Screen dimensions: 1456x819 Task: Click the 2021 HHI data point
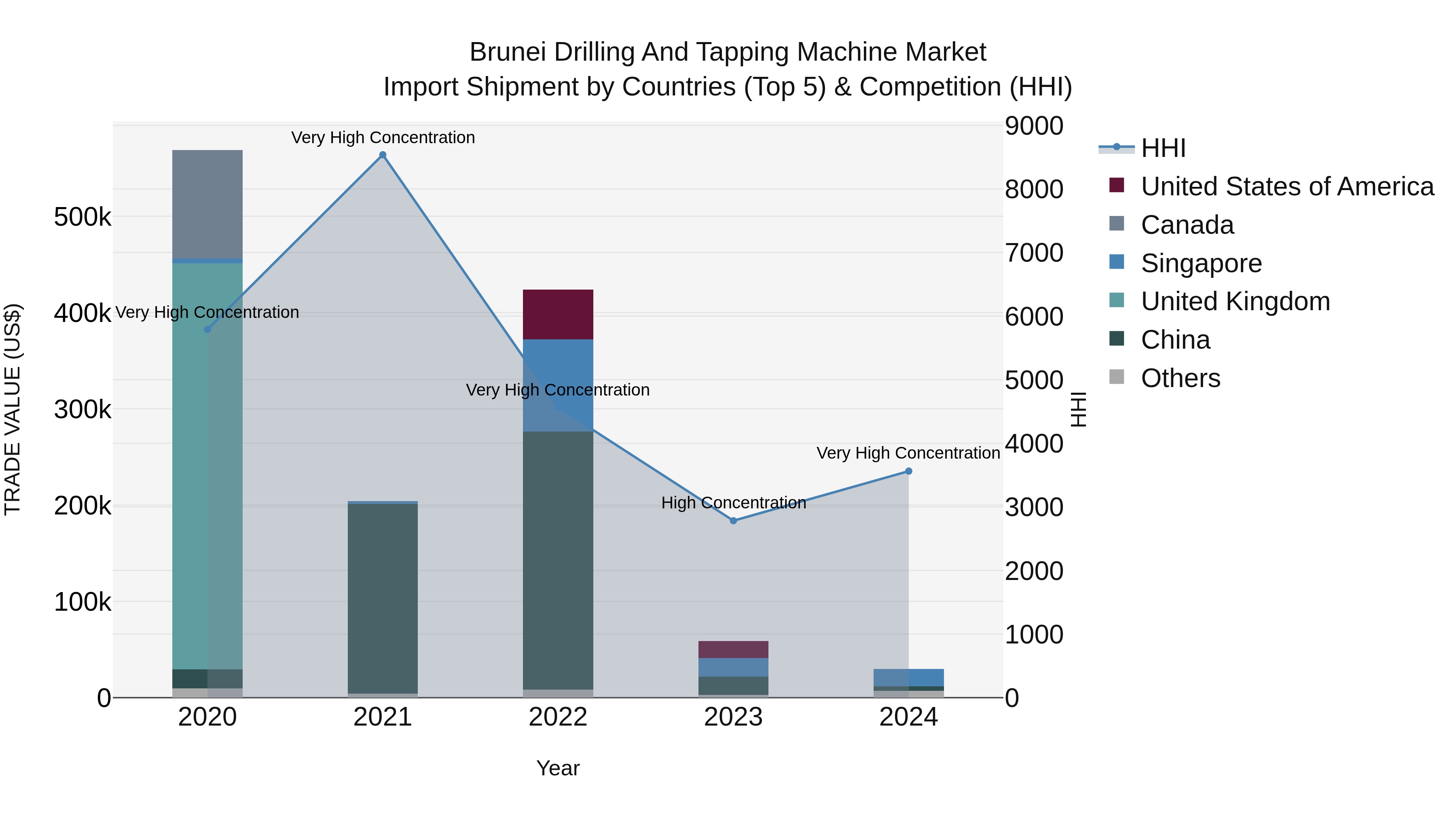tap(383, 155)
